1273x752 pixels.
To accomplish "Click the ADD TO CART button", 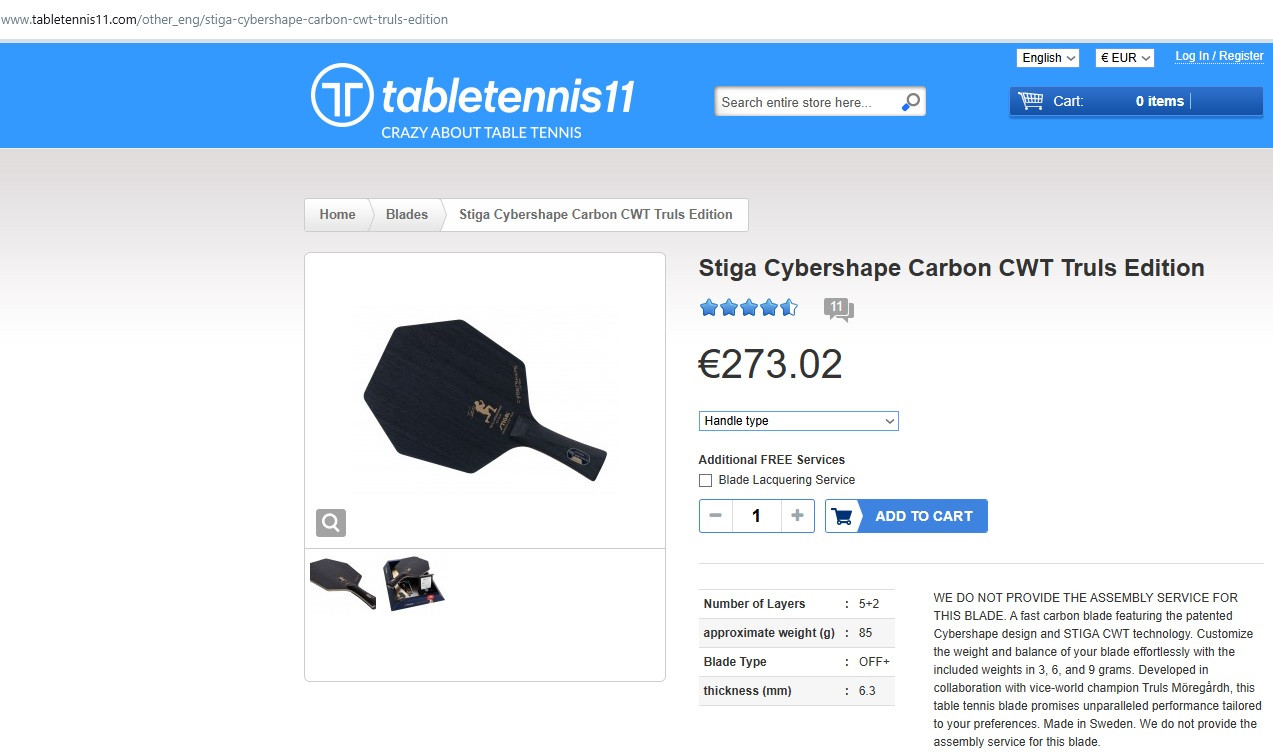I will coord(906,516).
